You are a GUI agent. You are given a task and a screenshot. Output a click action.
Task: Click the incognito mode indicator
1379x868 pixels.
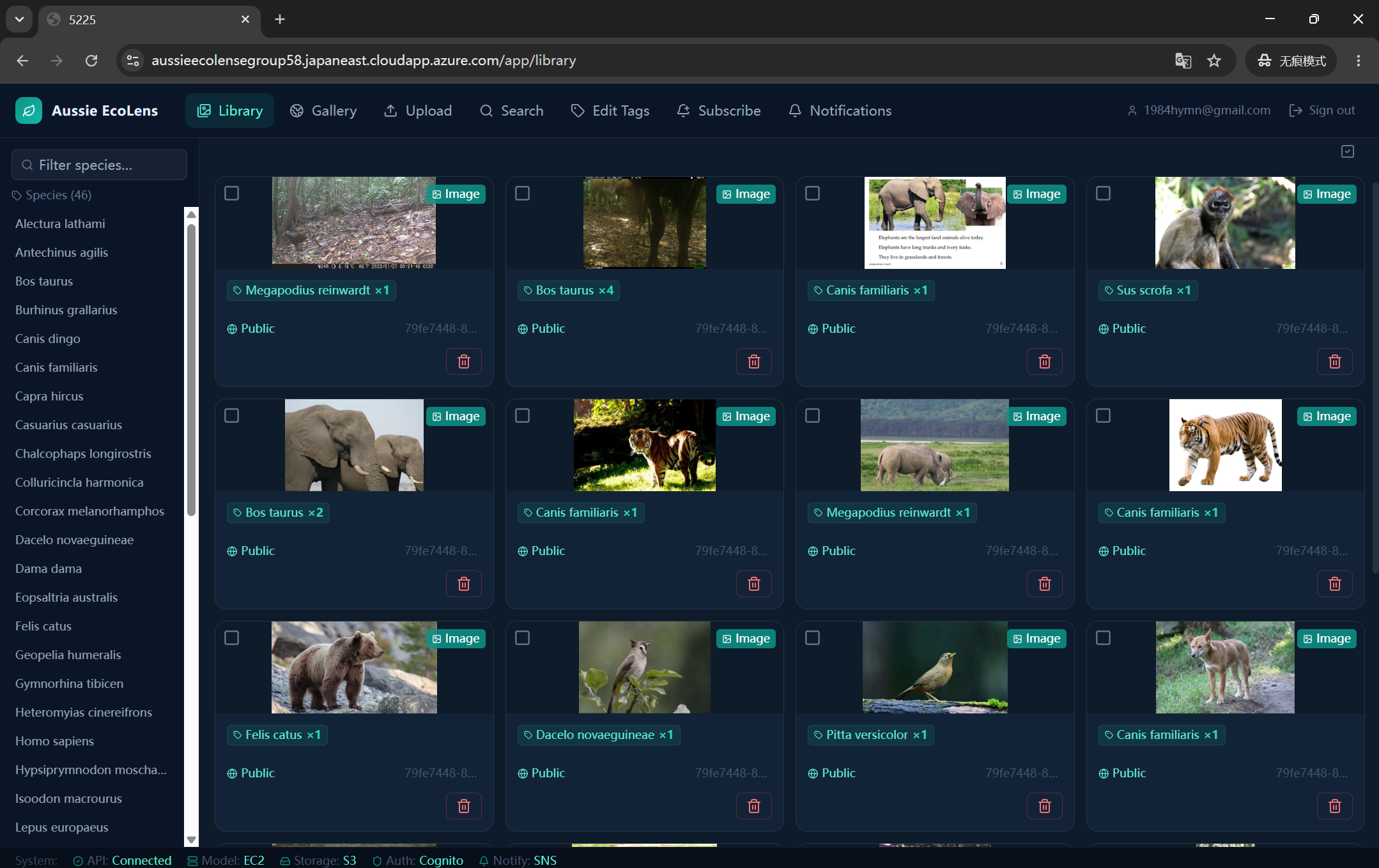point(1291,61)
